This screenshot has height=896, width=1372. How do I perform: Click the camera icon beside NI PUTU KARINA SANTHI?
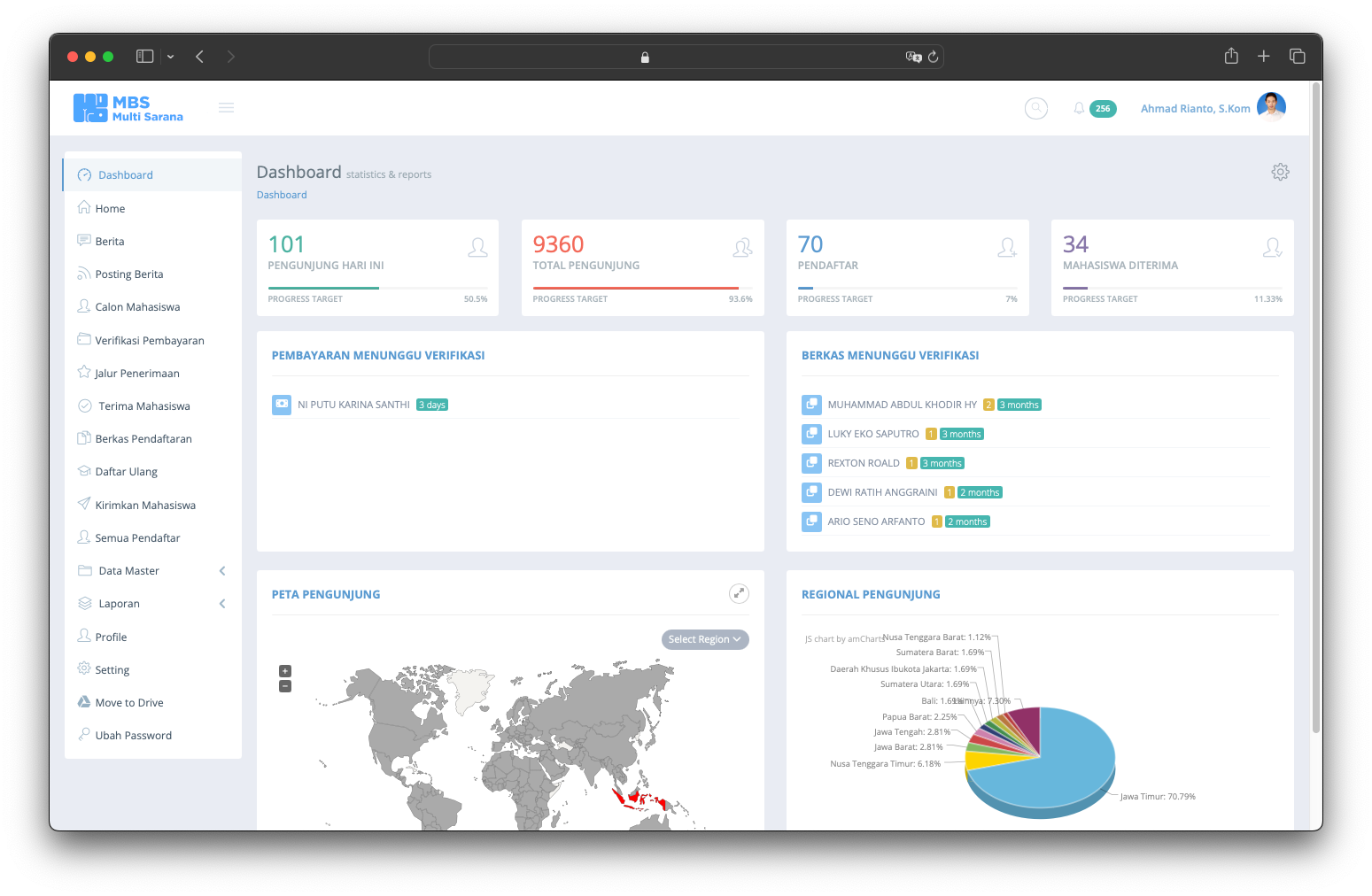pos(281,404)
